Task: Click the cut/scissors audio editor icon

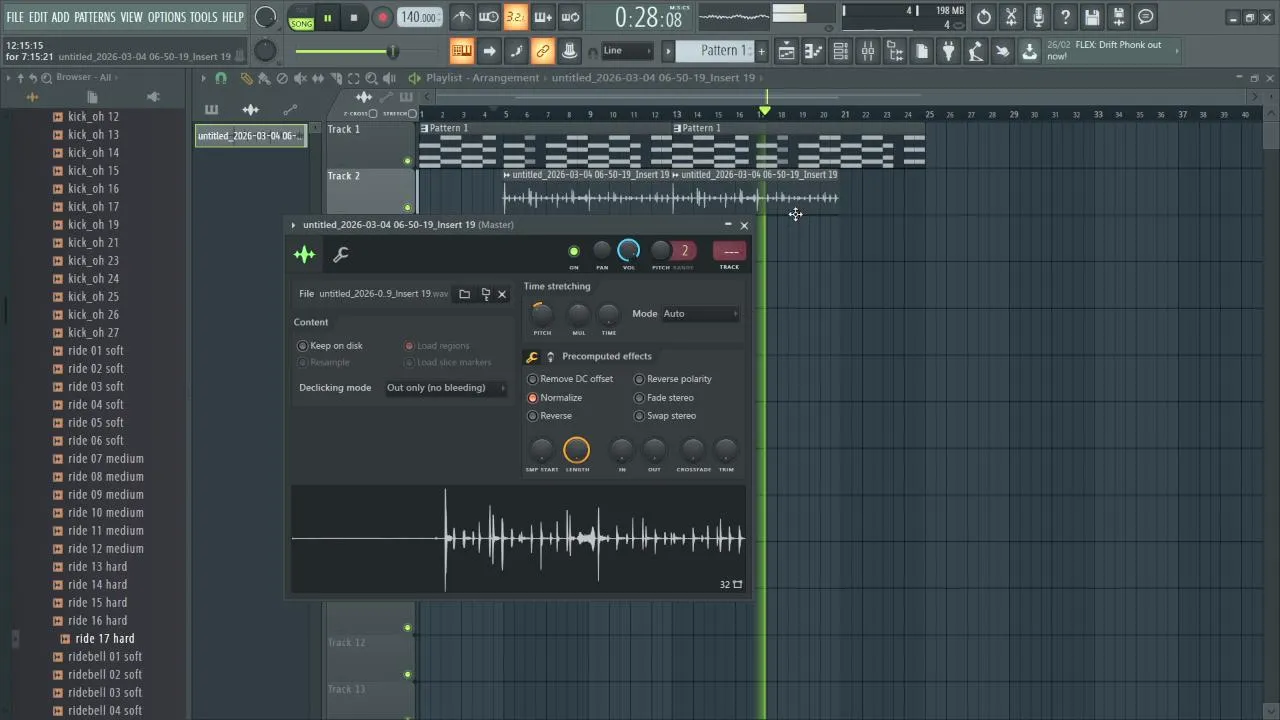Action: [x=1011, y=17]
